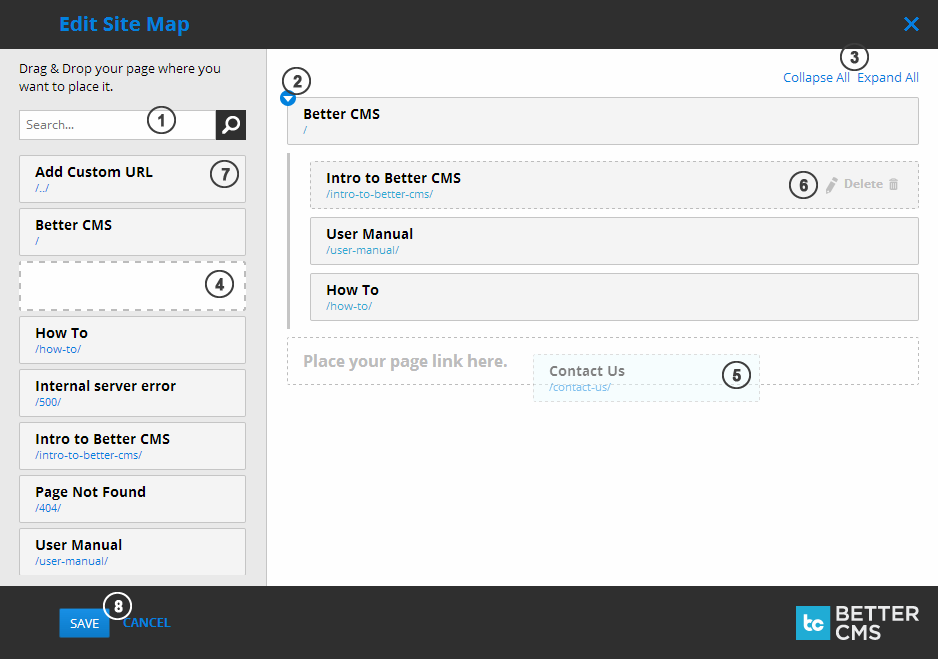938x659 pixels.
Task: Click the Edit Site Map title
Action: point(124,24)
